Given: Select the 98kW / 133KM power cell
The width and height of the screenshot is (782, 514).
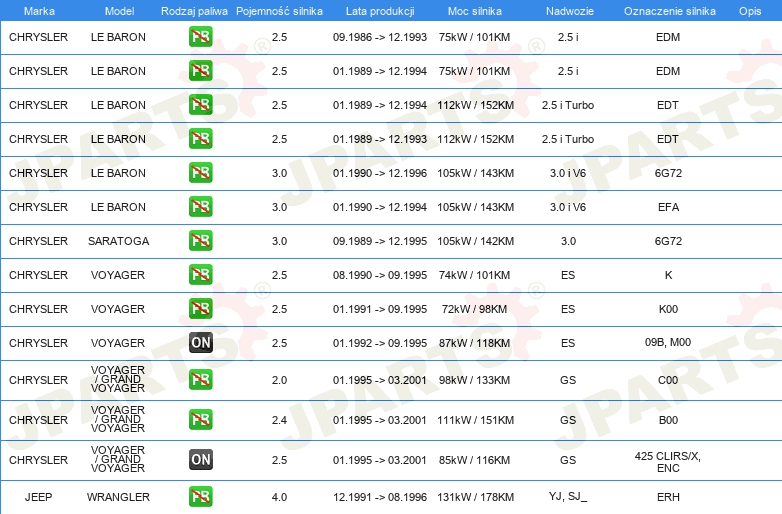Looking at the screenshot, I should (474, 380).
